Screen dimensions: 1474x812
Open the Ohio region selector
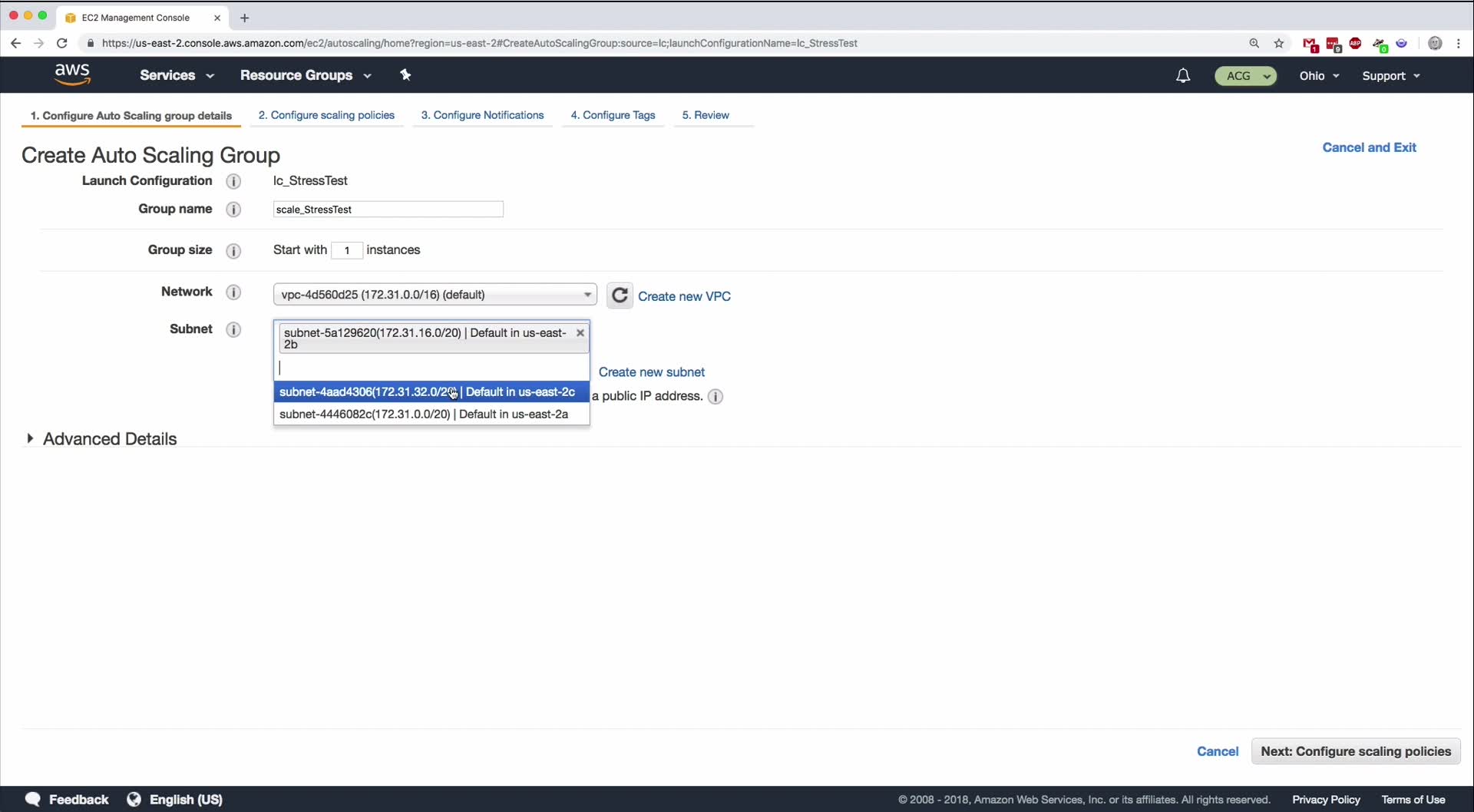click(1320, 76)
